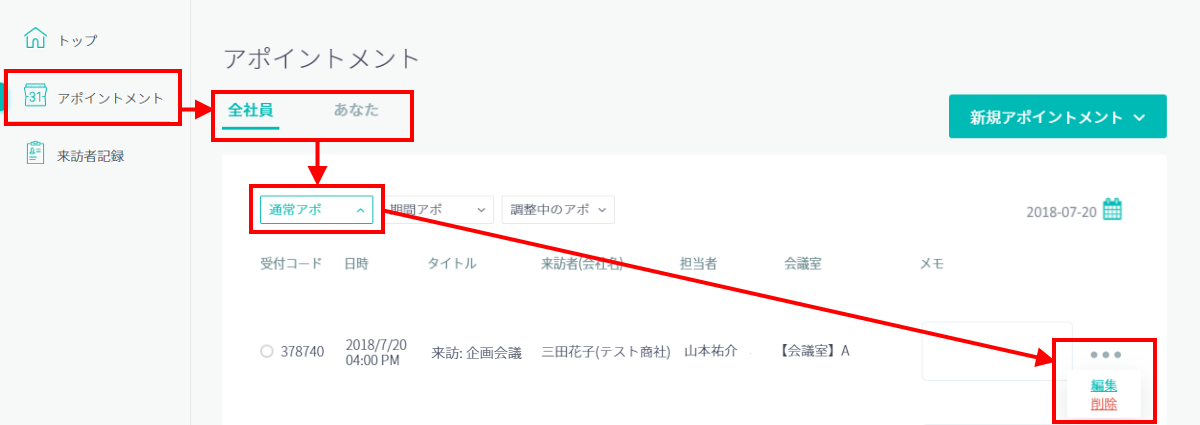
Task: Click the 削除 link
Action: (x=1104, y=404)
